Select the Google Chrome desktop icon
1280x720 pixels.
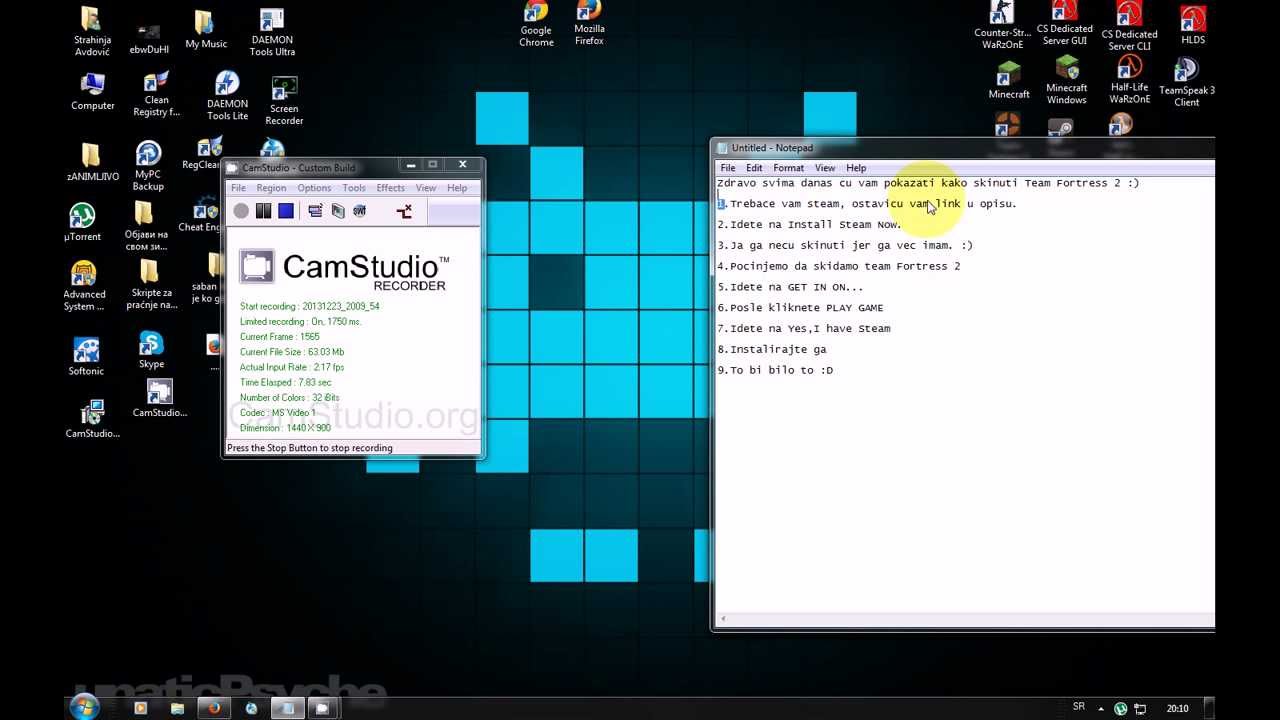(536, 24)
